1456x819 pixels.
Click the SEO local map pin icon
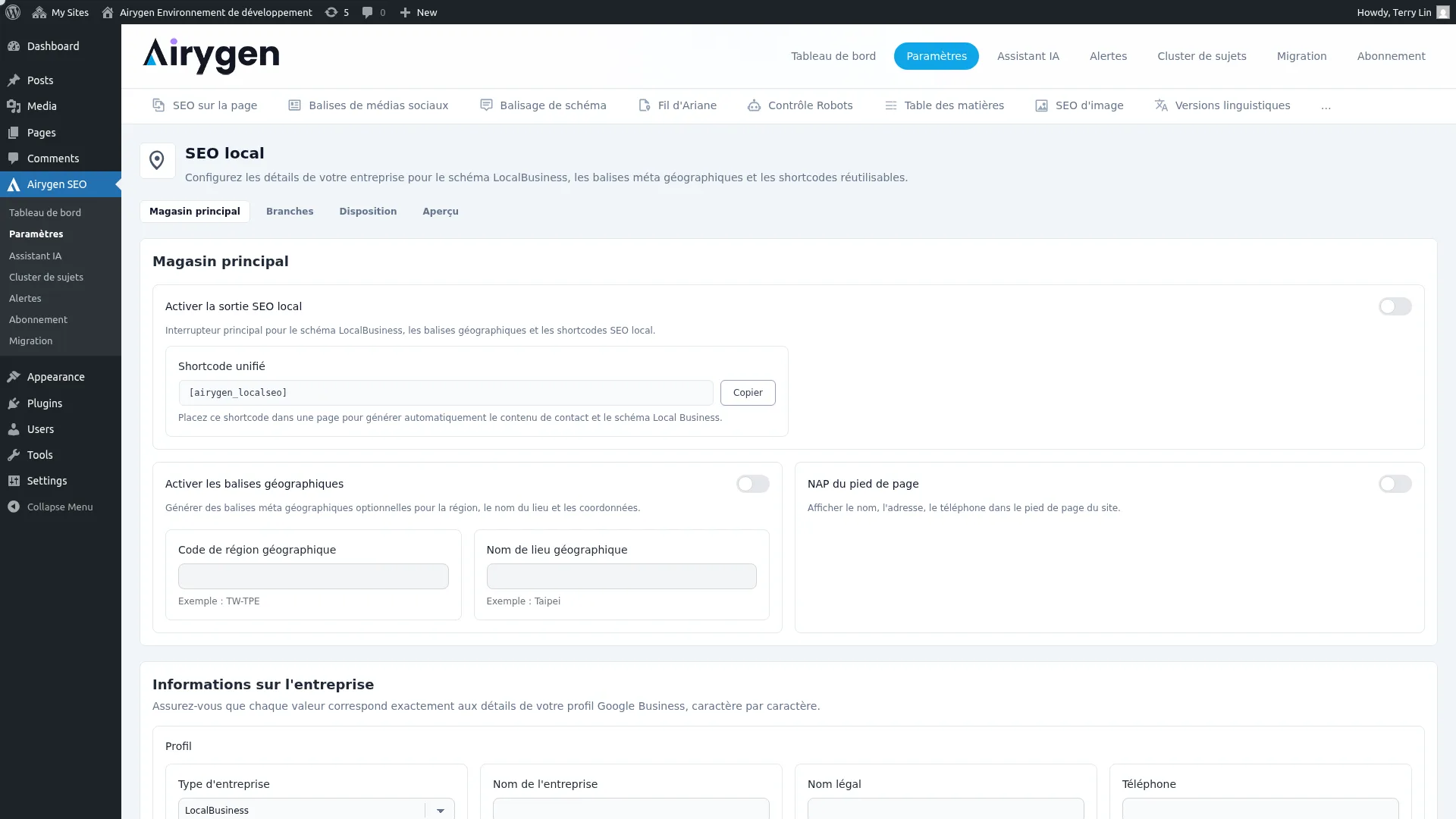click(x=157, y=160)
